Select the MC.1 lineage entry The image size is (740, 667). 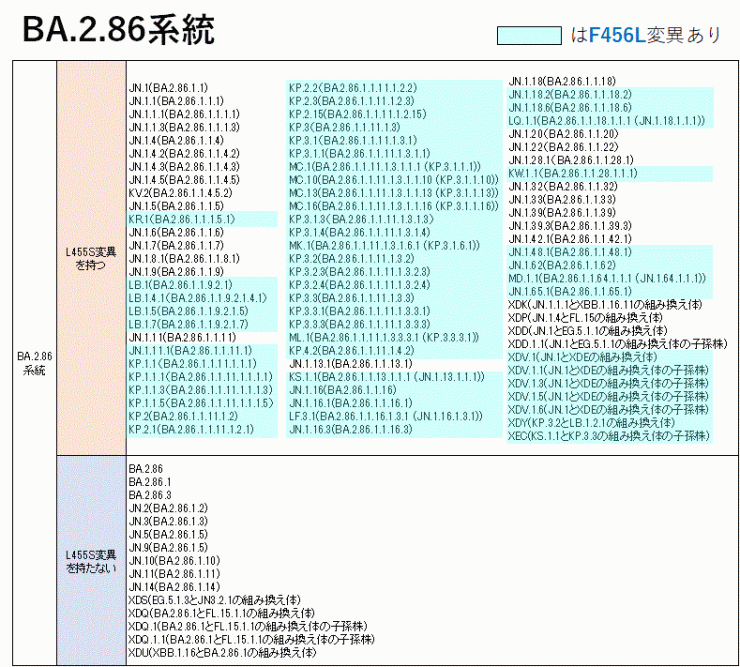click(381, 166)
